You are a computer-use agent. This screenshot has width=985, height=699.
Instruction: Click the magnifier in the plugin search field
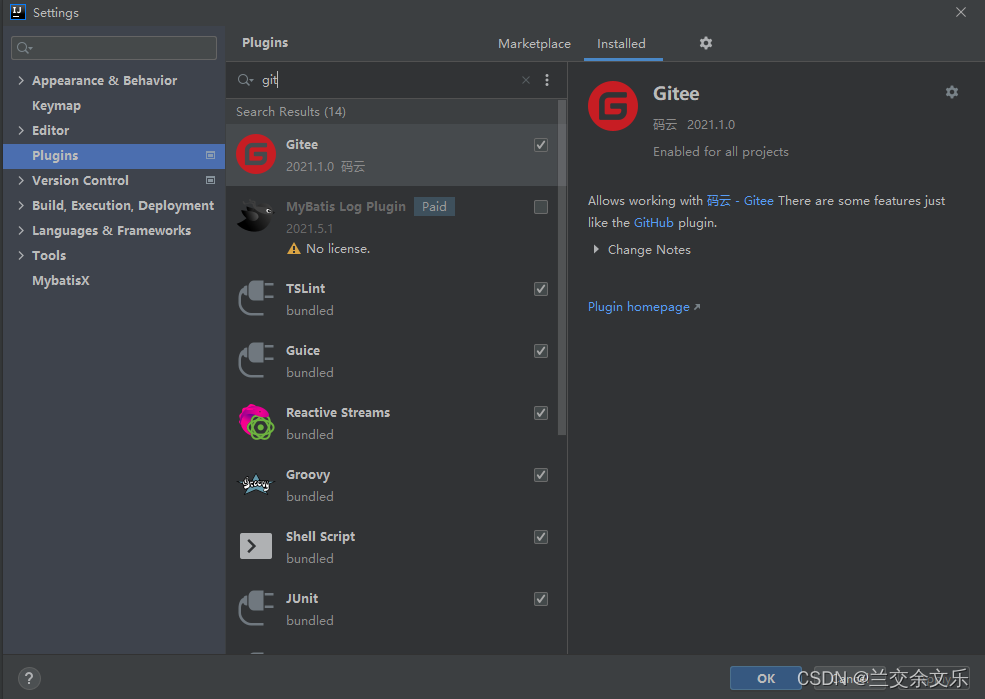pos(244,80)
